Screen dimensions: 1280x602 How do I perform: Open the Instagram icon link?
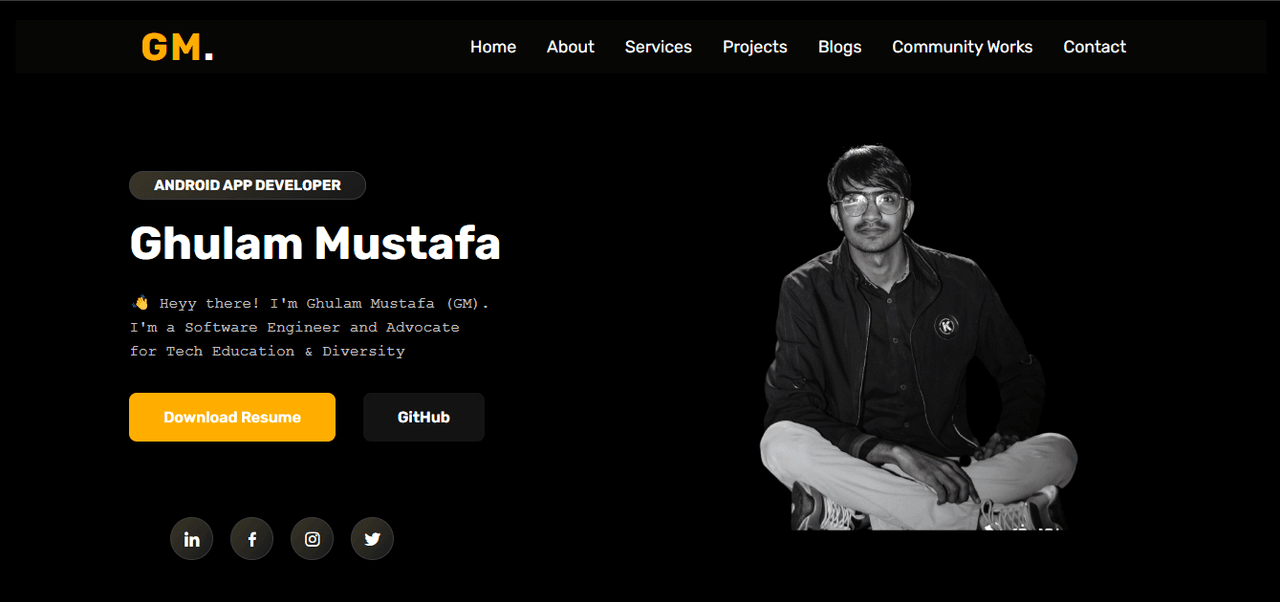[x=312, y=539]
